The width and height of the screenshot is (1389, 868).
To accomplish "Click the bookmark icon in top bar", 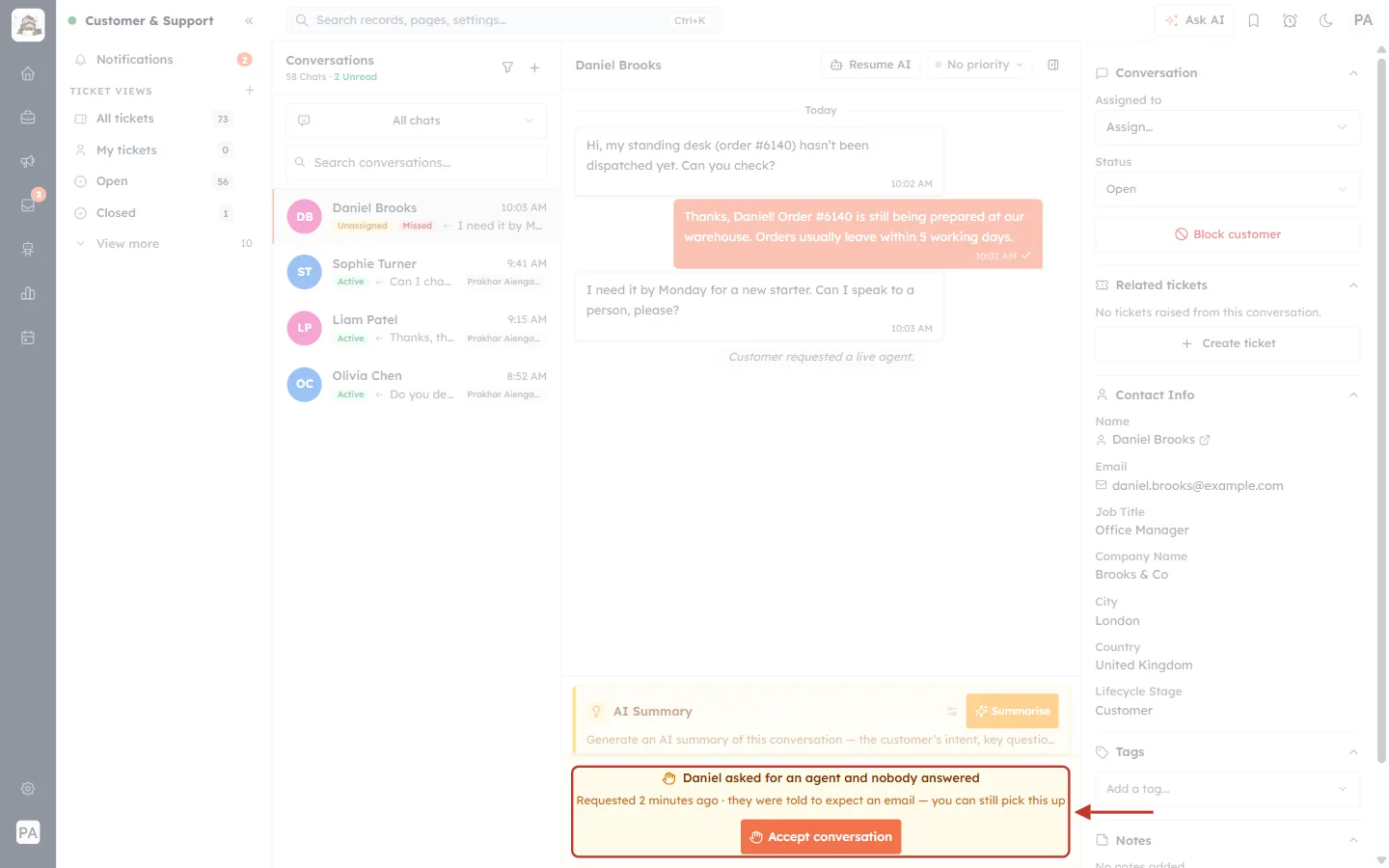I will click(1254, 20).
